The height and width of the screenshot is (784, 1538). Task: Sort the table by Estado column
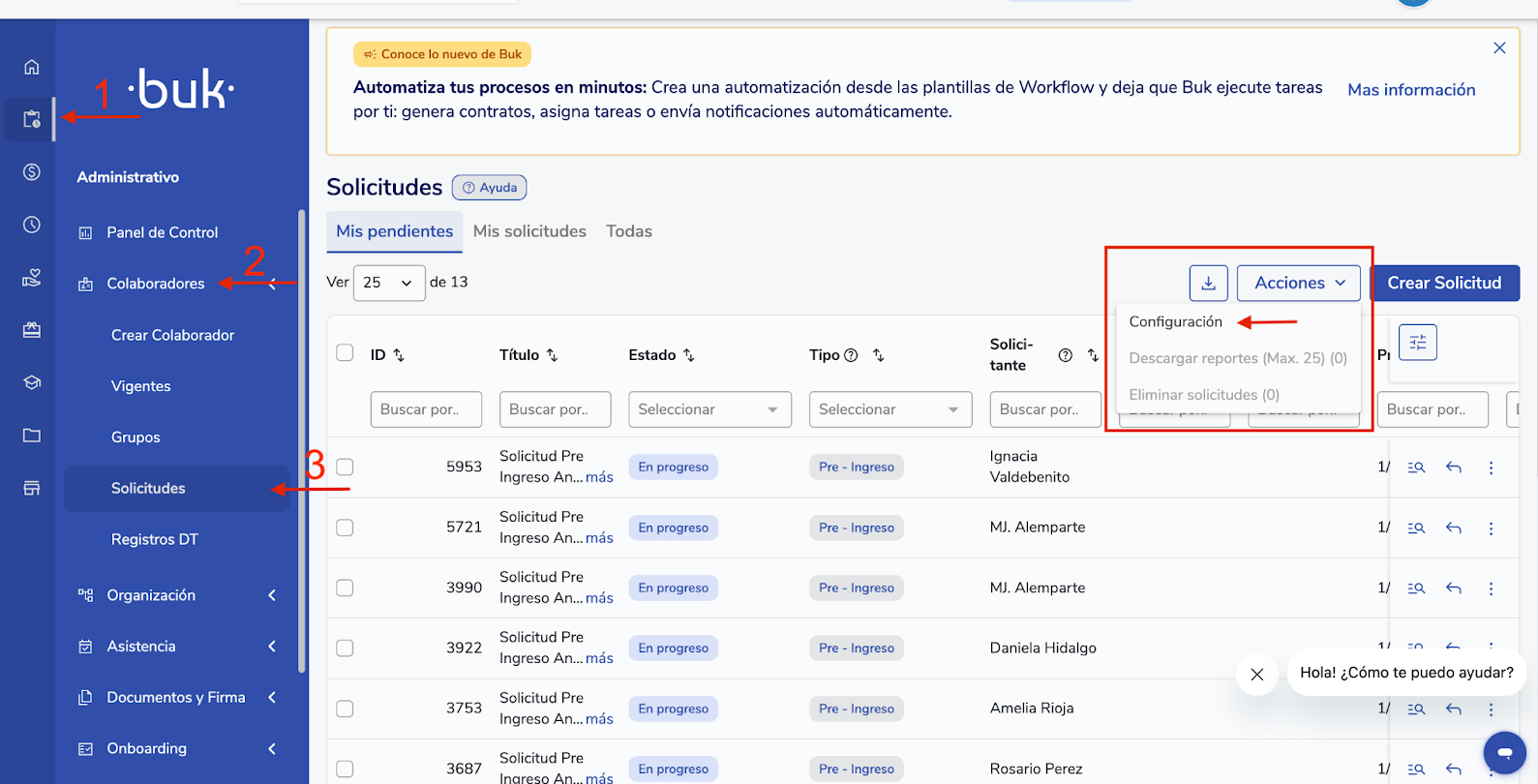click(x=689, y=355)
